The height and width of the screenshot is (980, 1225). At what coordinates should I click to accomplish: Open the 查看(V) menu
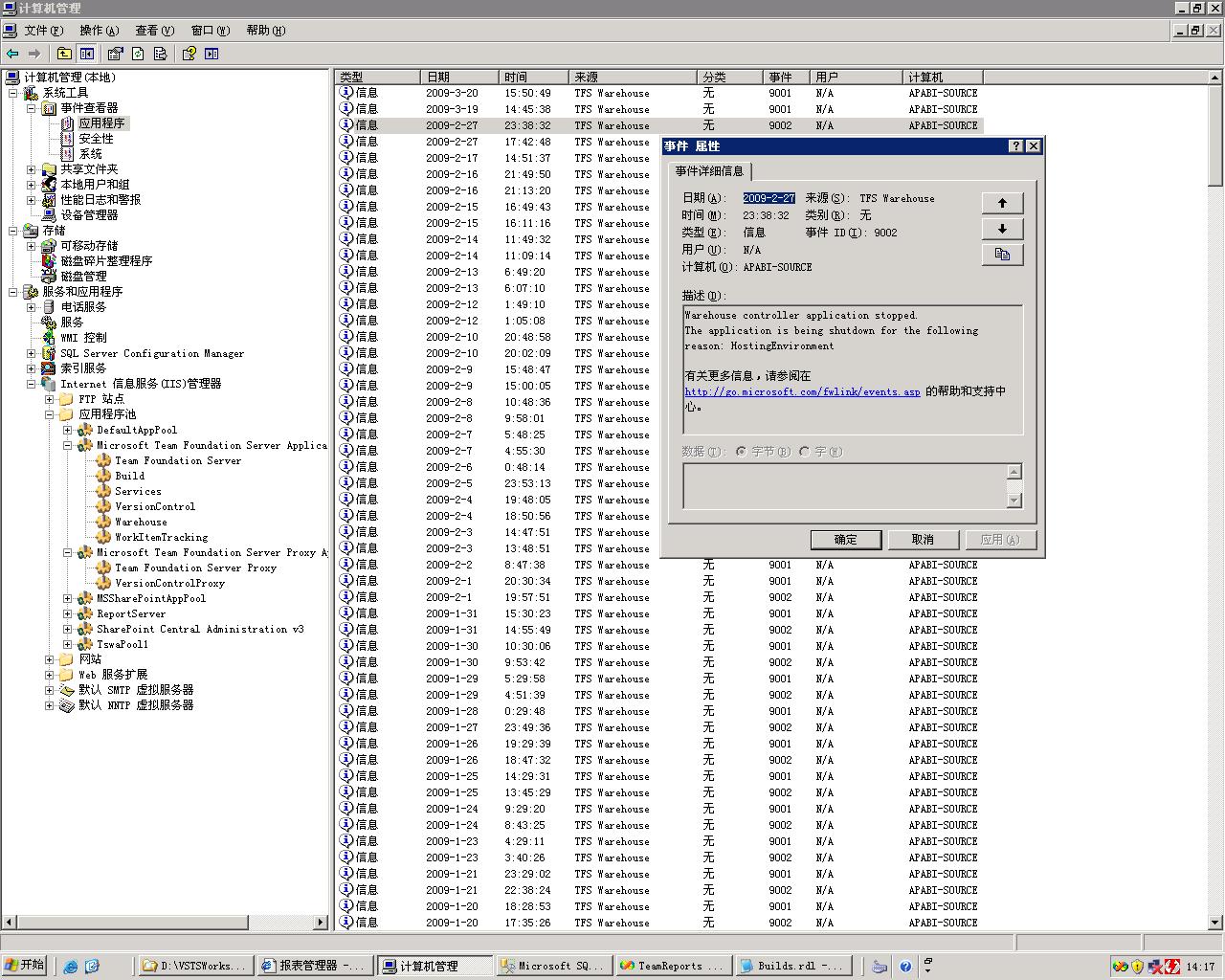(x=154, y=31)
